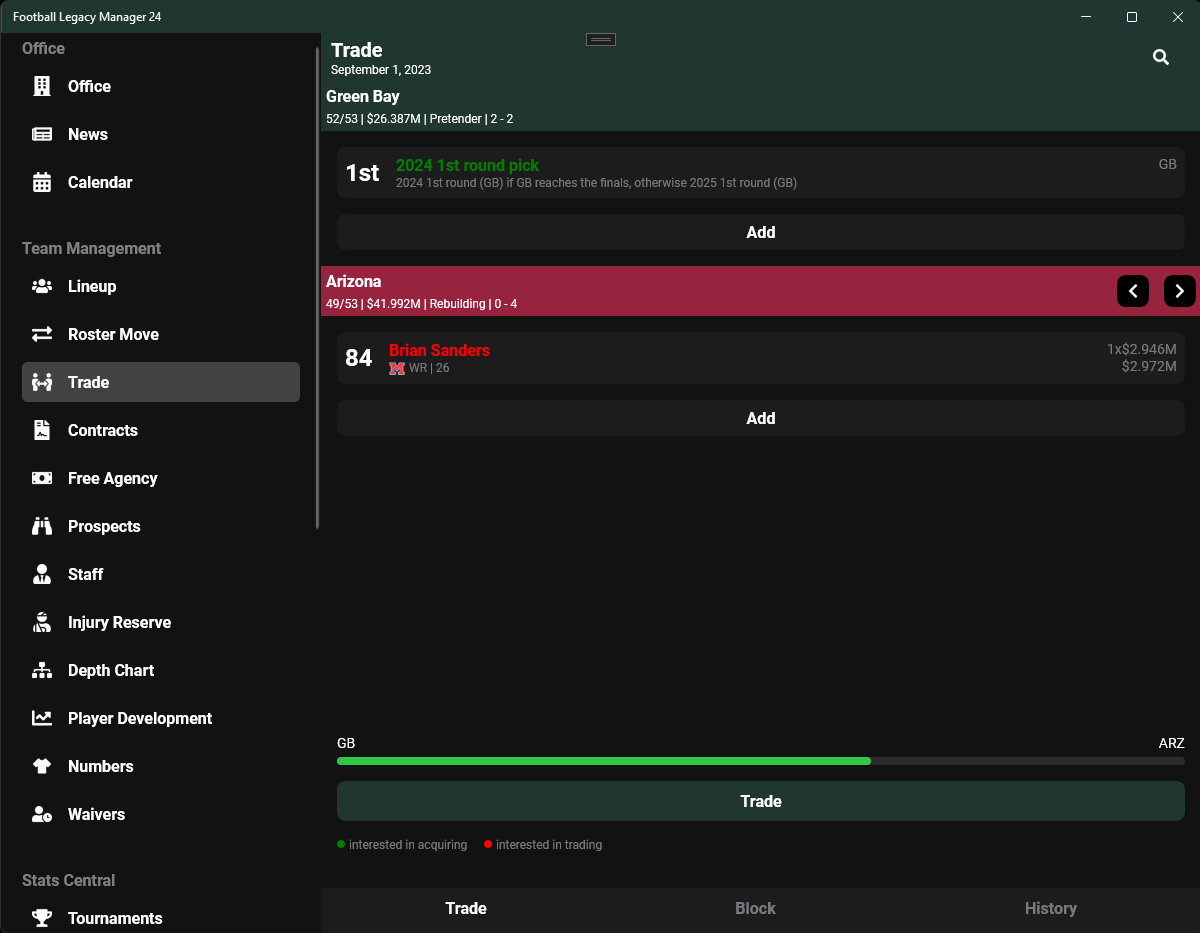Click the Lineup people icon
Viewport: 1200px width, 933px height.
click(x=42, y=286)
